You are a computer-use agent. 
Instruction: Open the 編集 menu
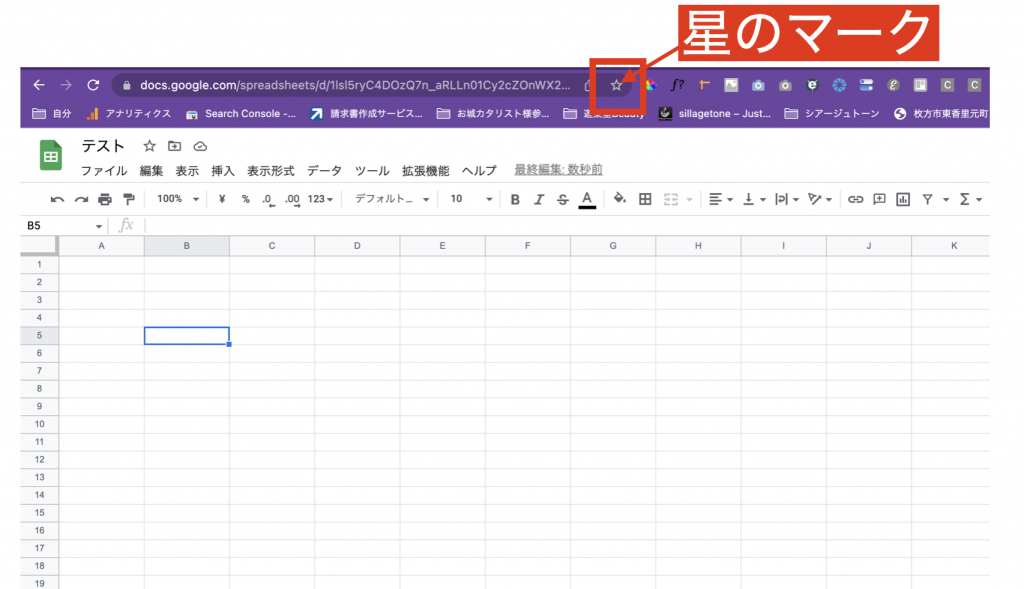pyautogui.click(x=152, y=170)
